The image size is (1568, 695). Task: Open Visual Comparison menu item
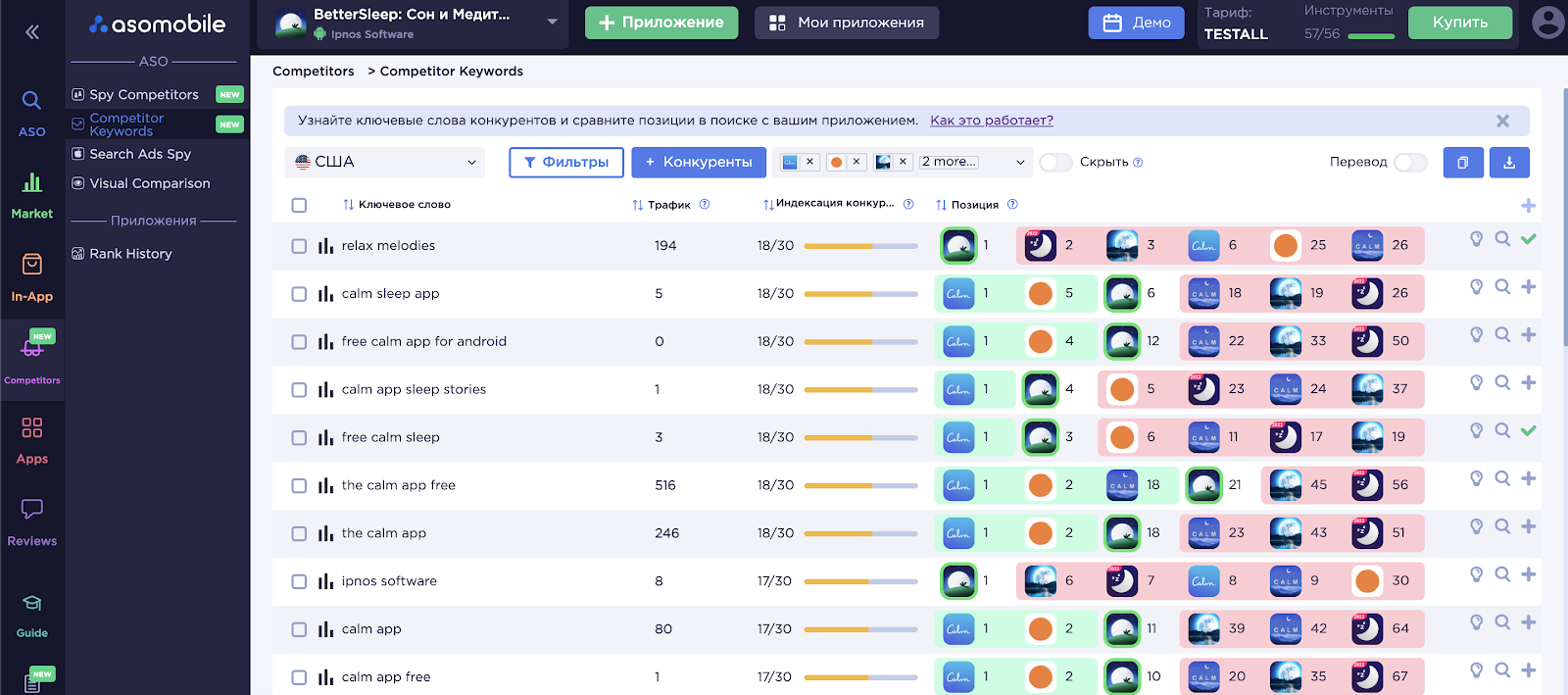tap(149, 183)
